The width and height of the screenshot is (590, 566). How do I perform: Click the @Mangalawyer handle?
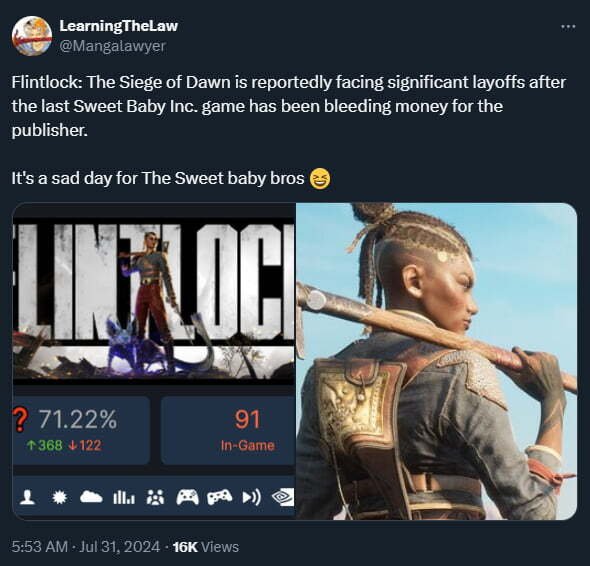[112, 46]
